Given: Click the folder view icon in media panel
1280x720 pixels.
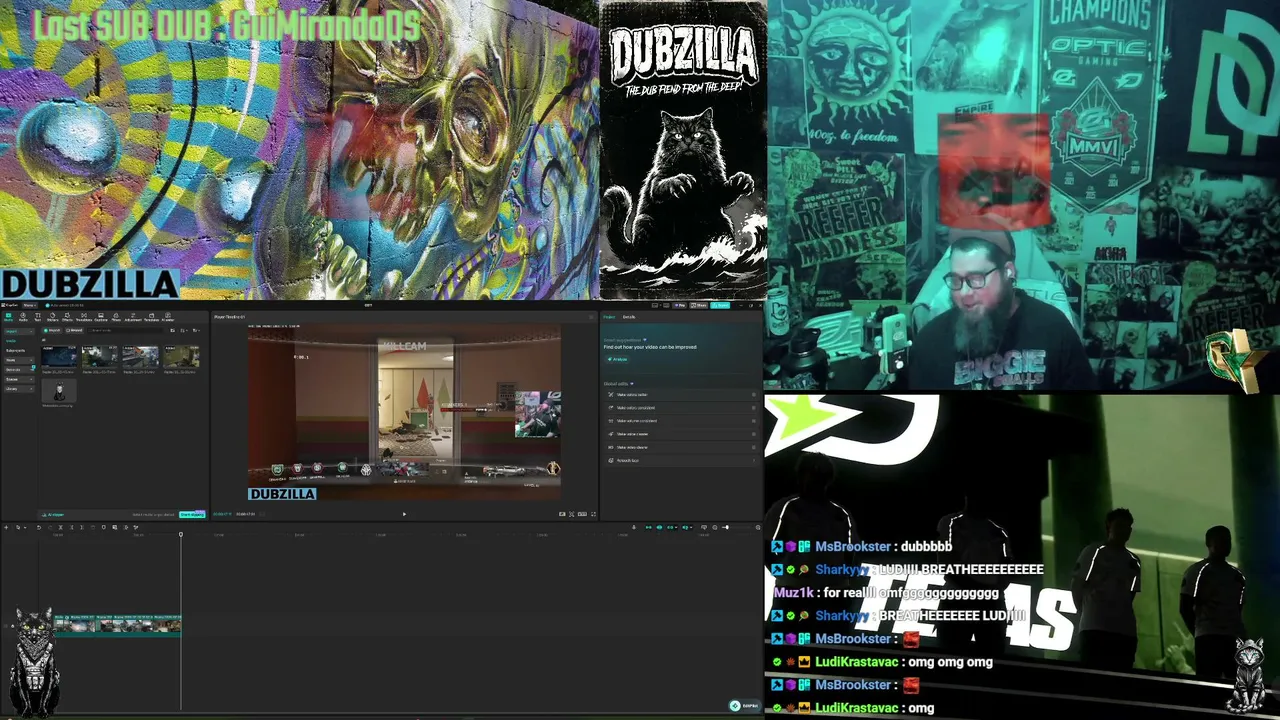Looking at the screenshot, I should click(172, 330).
